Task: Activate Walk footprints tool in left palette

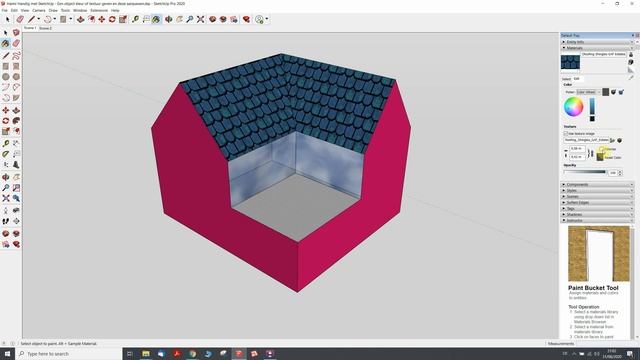Action: point(6,221)
